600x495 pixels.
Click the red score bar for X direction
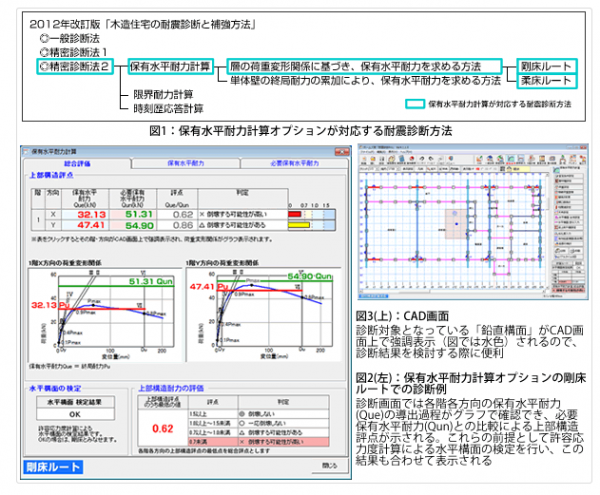(x=295, y=214)
